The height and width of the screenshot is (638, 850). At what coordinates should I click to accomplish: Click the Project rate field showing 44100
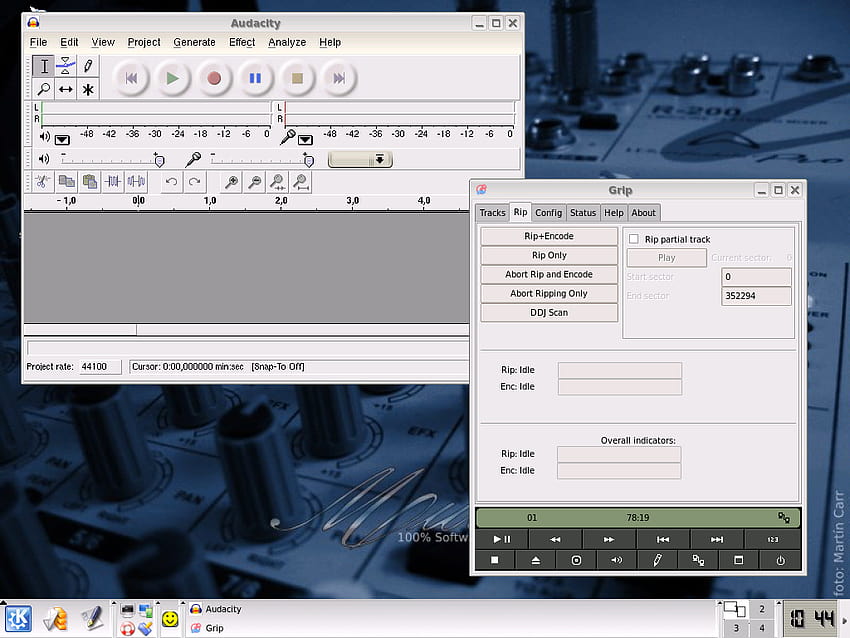100,367
